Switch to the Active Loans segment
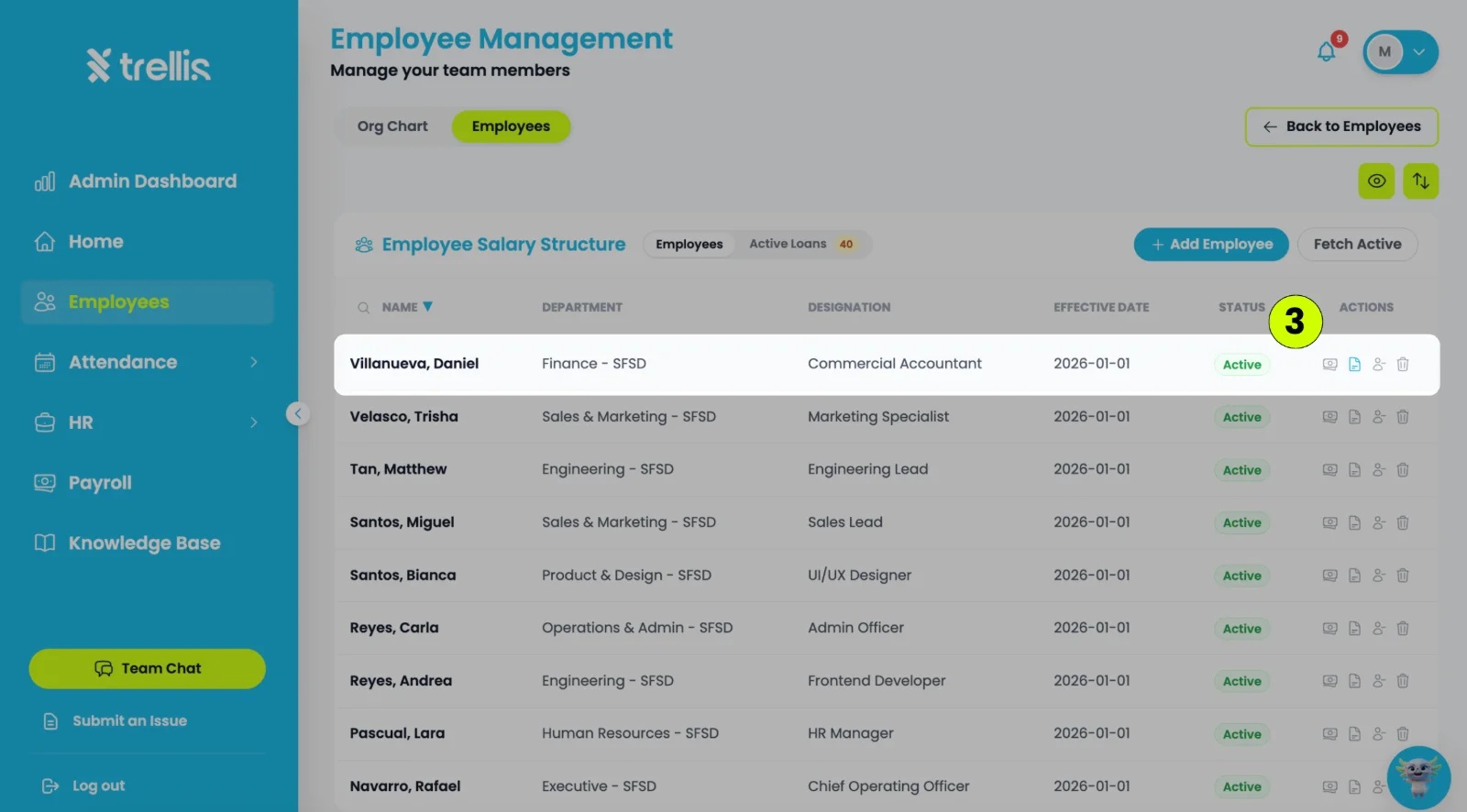Viewport: 1467px width, 812px height. click(801, 245)
